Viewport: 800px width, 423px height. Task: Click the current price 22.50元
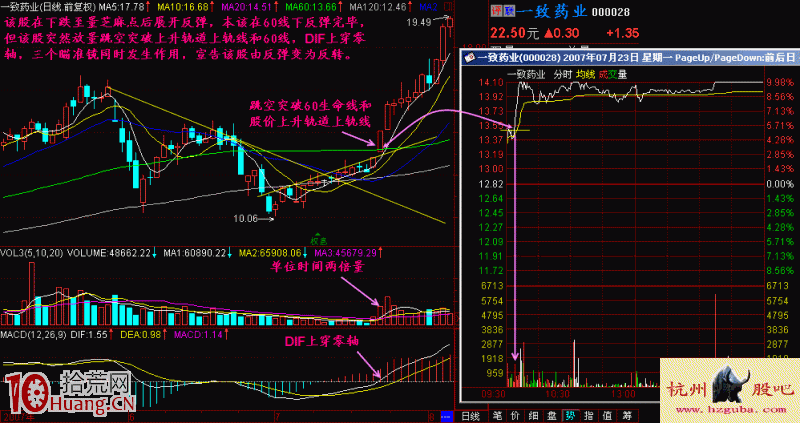pos(514,33)
